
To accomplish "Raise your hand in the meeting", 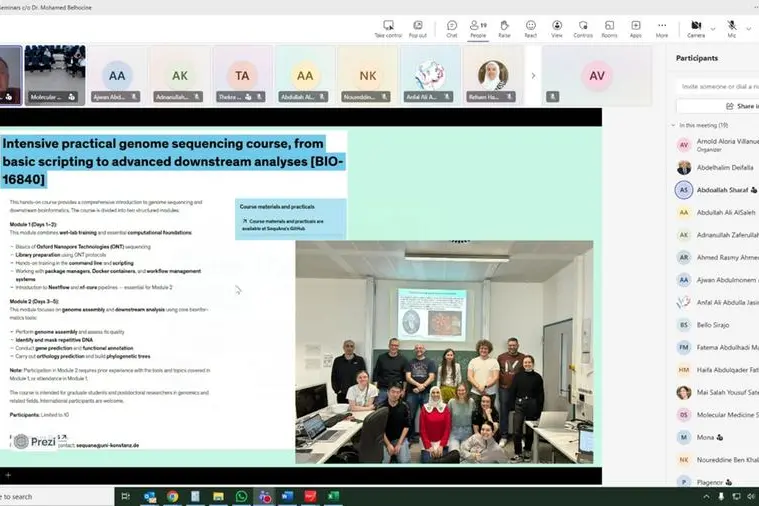I will (x=504, y=28).
